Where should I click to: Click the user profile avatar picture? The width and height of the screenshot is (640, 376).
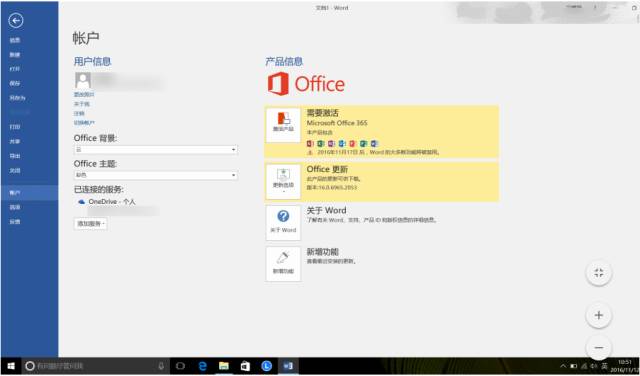click(83, 80)
